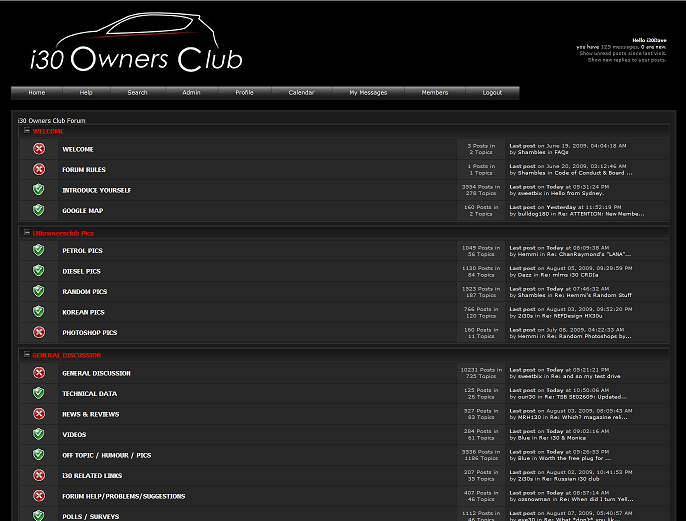Open the VIDEOS board
Viewport: 686px width, 521px height.
[x=74, y=434]
